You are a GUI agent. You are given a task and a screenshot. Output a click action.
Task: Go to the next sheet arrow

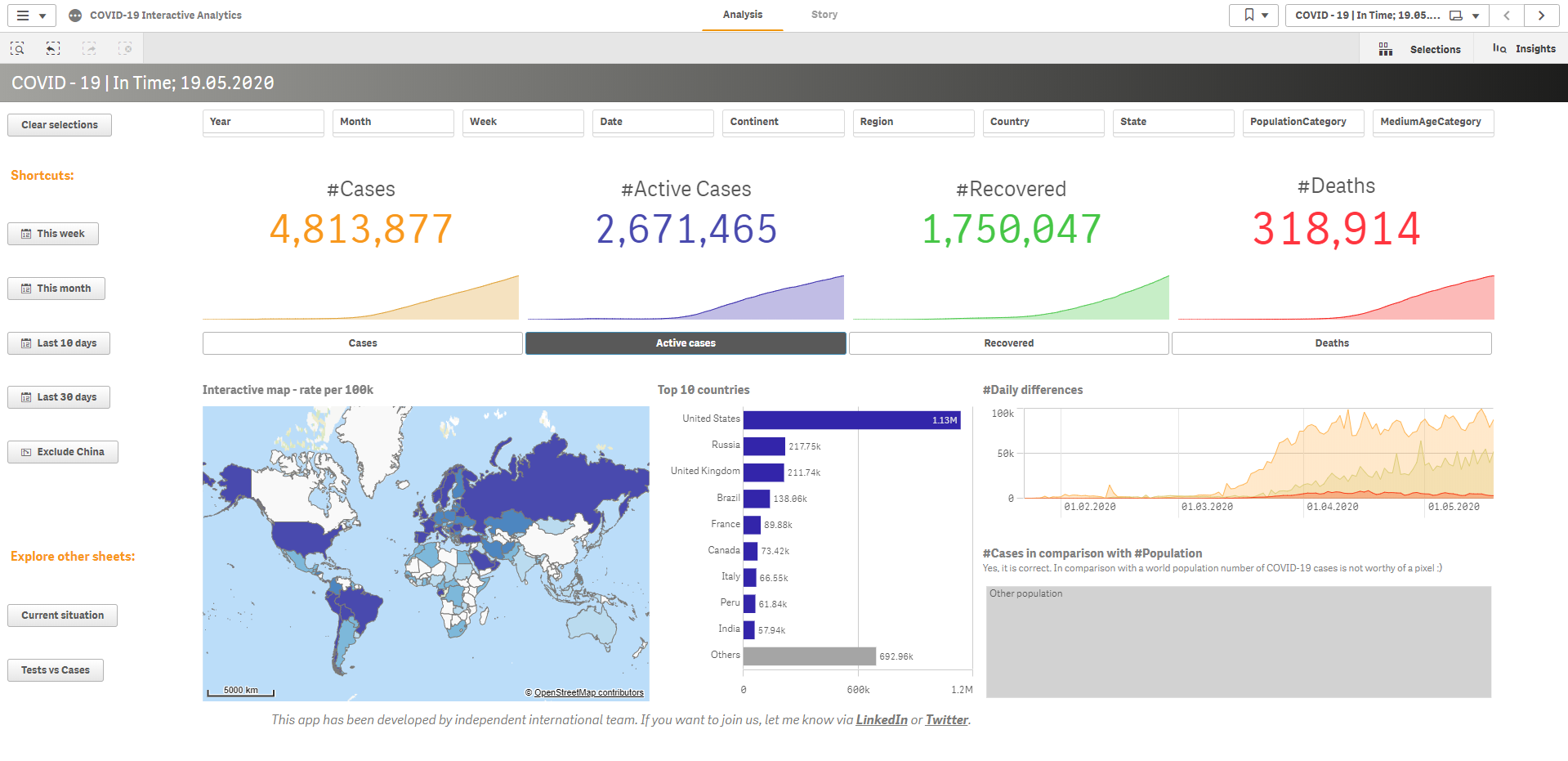(x=1541, y=16)
